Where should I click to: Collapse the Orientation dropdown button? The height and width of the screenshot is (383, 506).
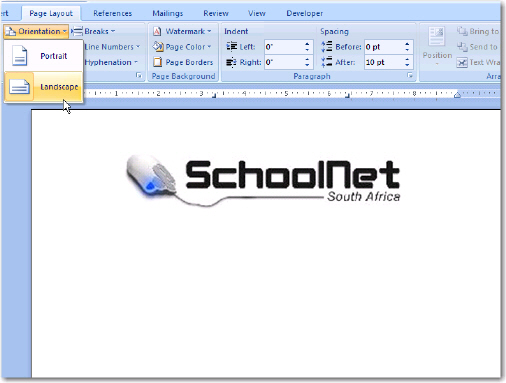tap(36, 31)
